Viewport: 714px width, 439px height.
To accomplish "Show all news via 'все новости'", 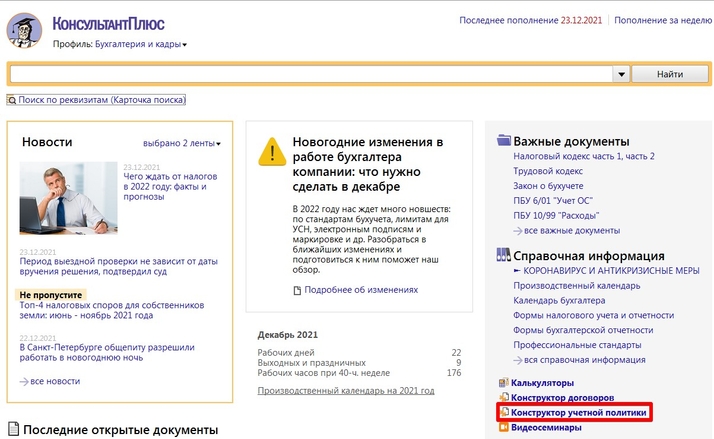I will pyautogui.click(x=55, y=381).
